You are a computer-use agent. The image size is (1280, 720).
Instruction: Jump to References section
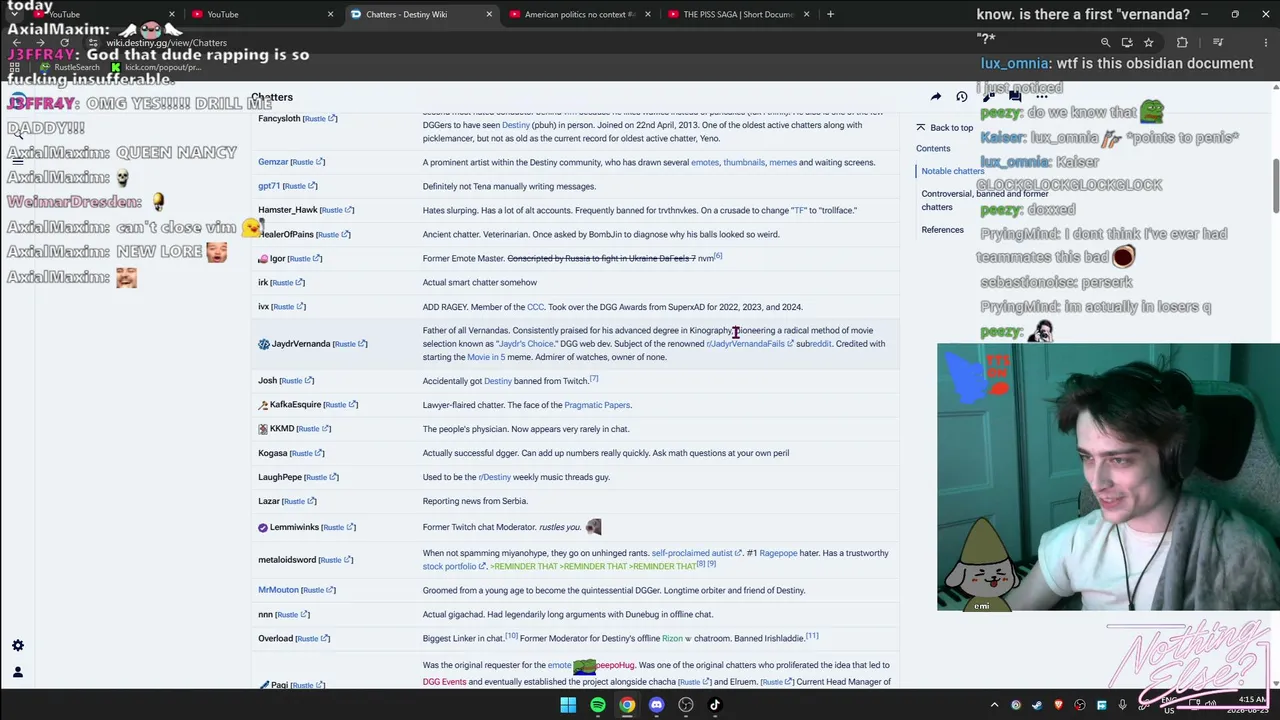942,230
